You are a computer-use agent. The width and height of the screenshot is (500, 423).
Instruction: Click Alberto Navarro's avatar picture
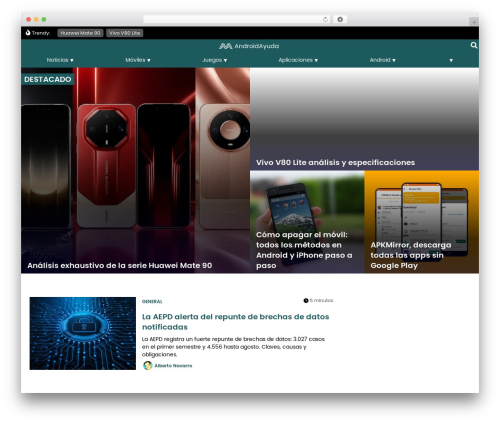click(x=148, y=365)
